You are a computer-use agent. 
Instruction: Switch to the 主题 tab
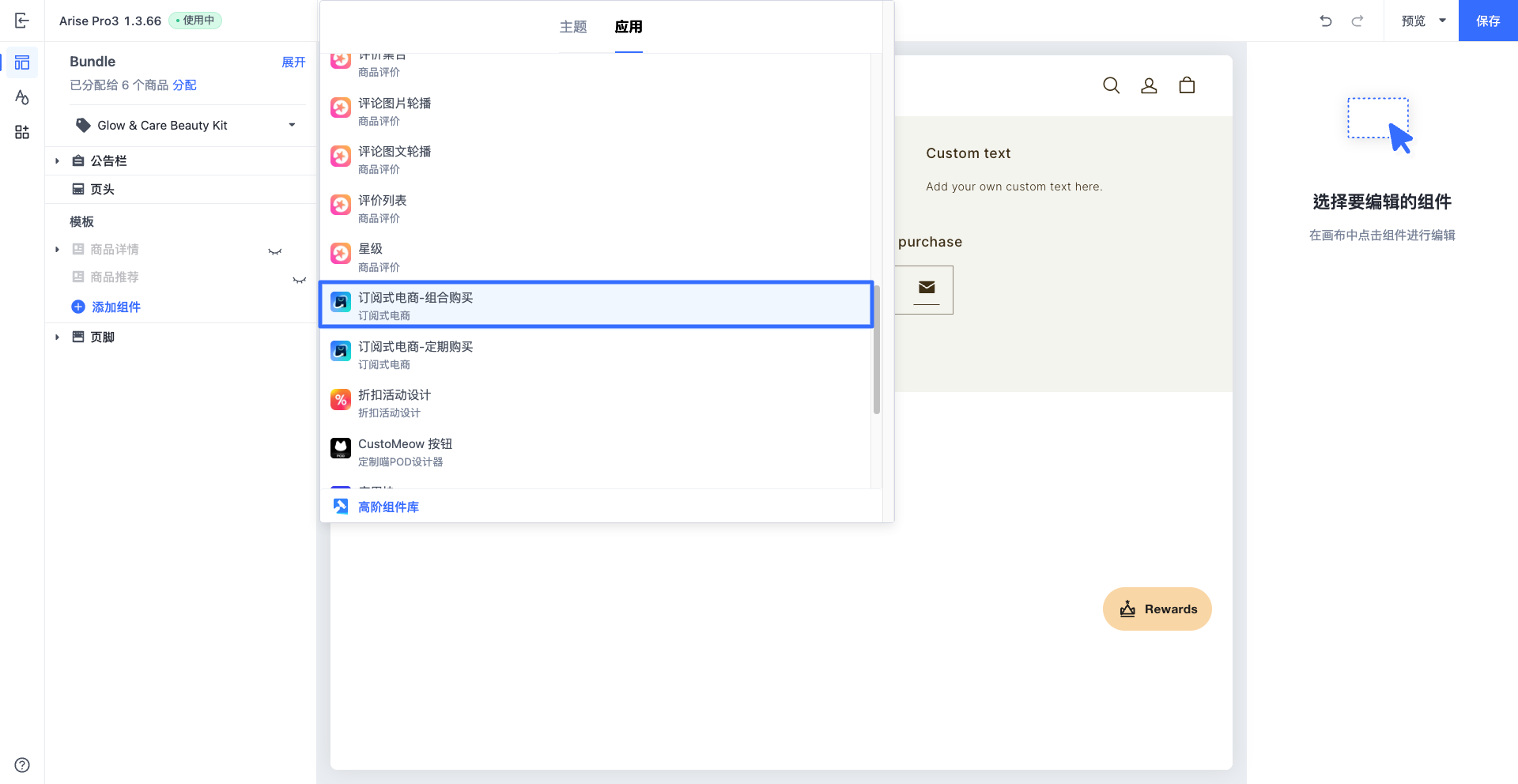(x=573, y=27)
